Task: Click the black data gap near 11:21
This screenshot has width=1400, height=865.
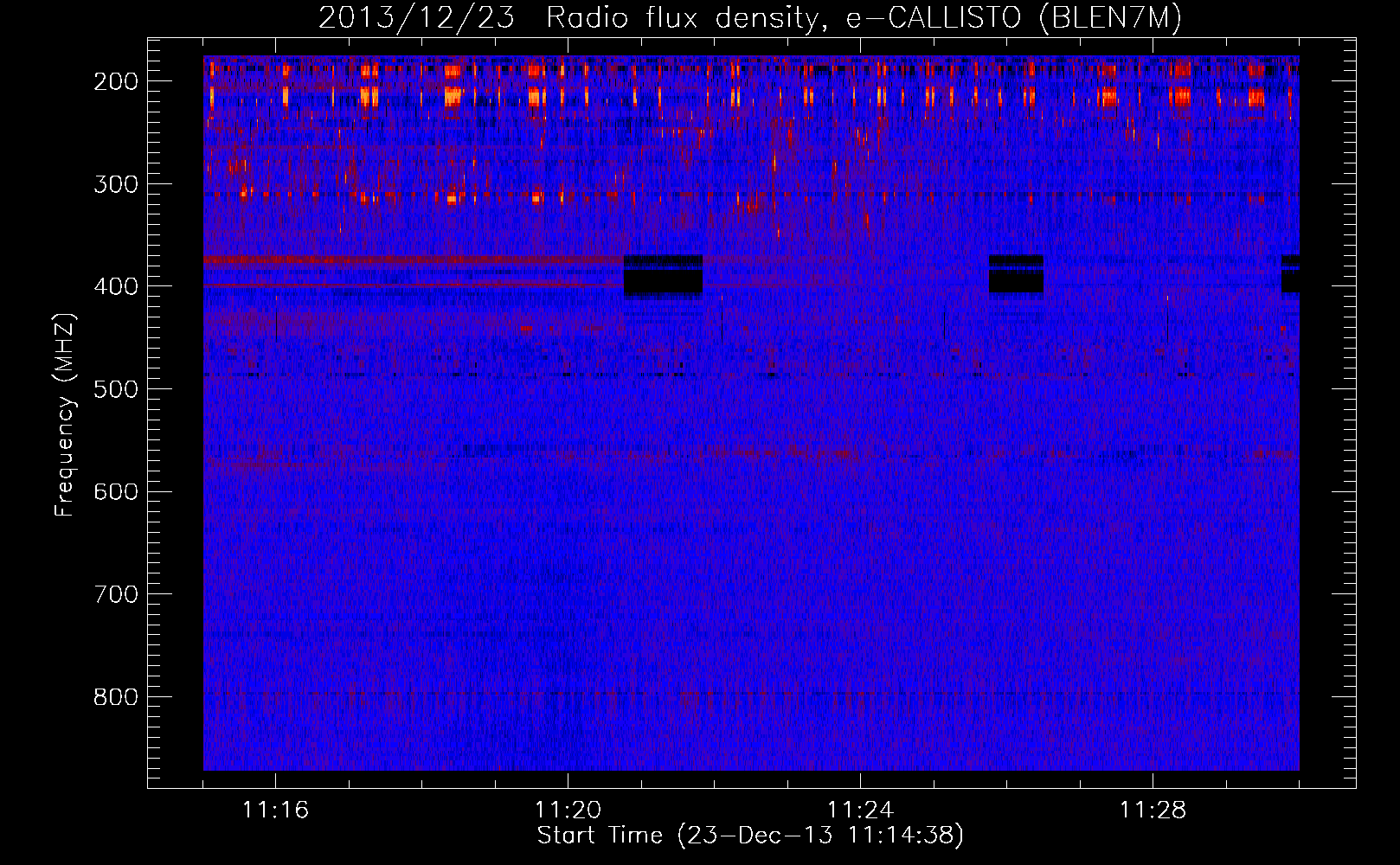Action: (x=663, y=276)
